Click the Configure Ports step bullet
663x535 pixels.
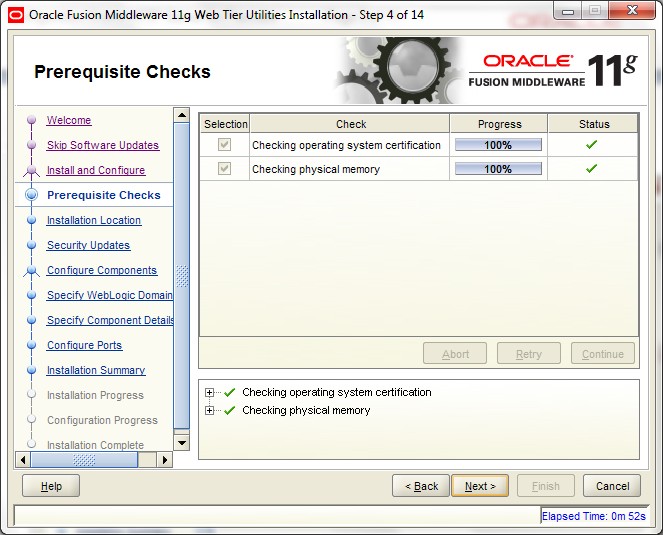[x=31, y=345]
